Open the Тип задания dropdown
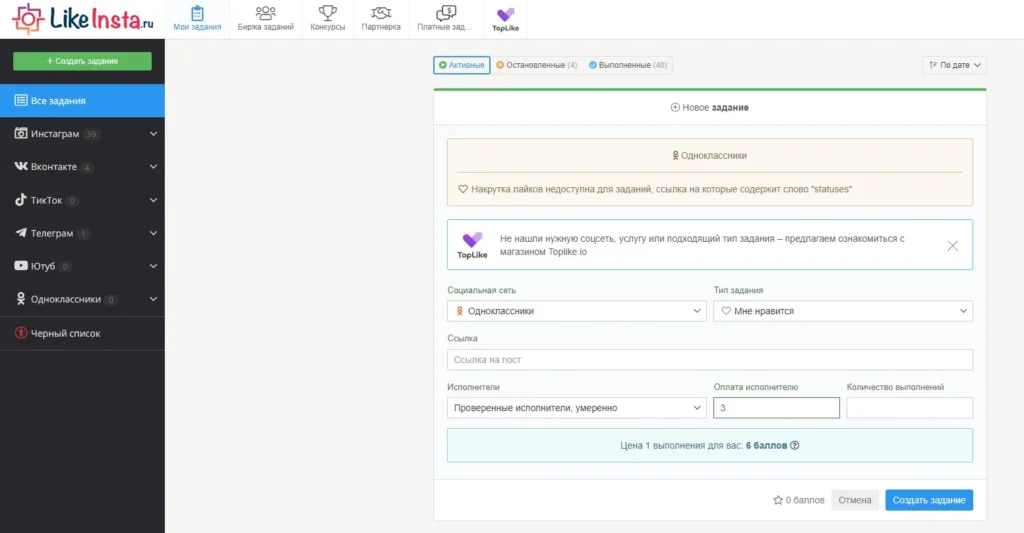Image resolution: width=1024 pixels, height=533 pixels. point(843,311)
